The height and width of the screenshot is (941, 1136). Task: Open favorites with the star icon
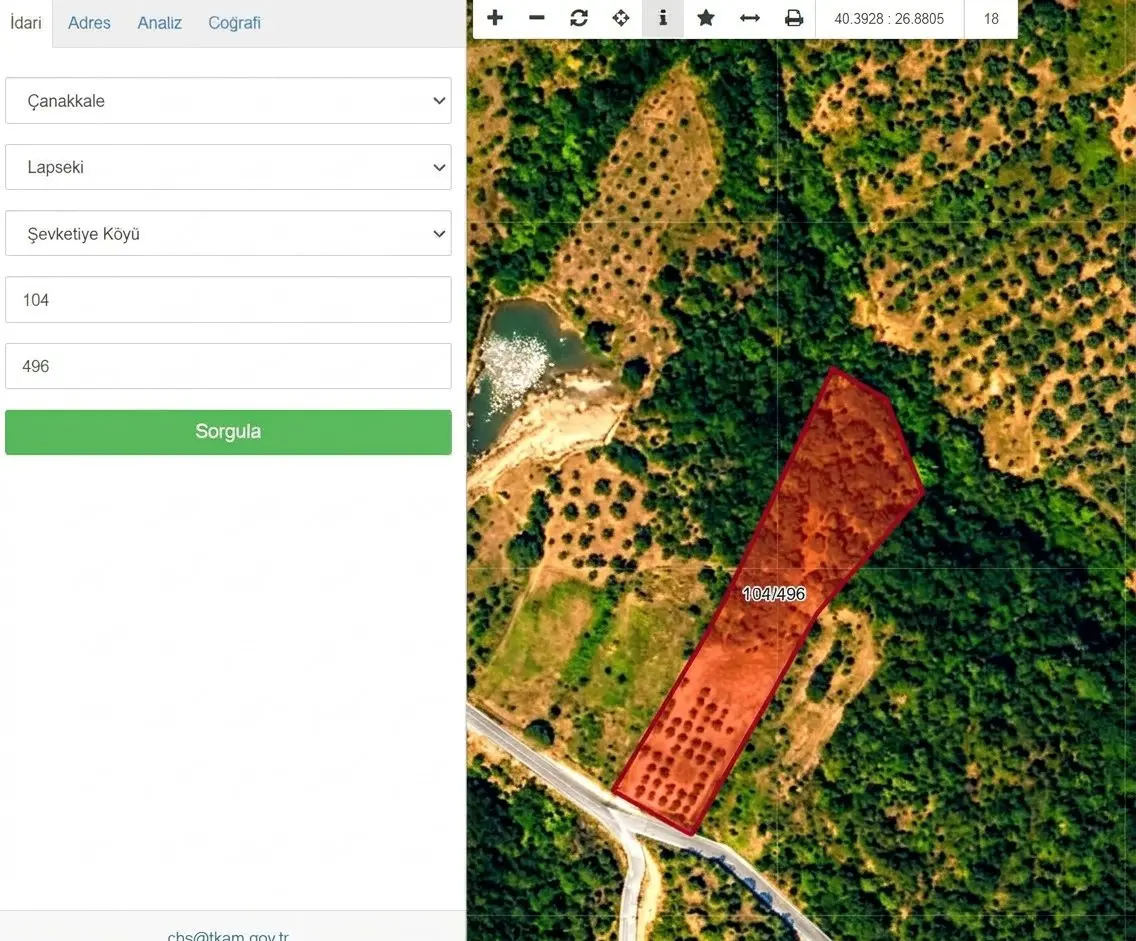click(x=706, y=18)
